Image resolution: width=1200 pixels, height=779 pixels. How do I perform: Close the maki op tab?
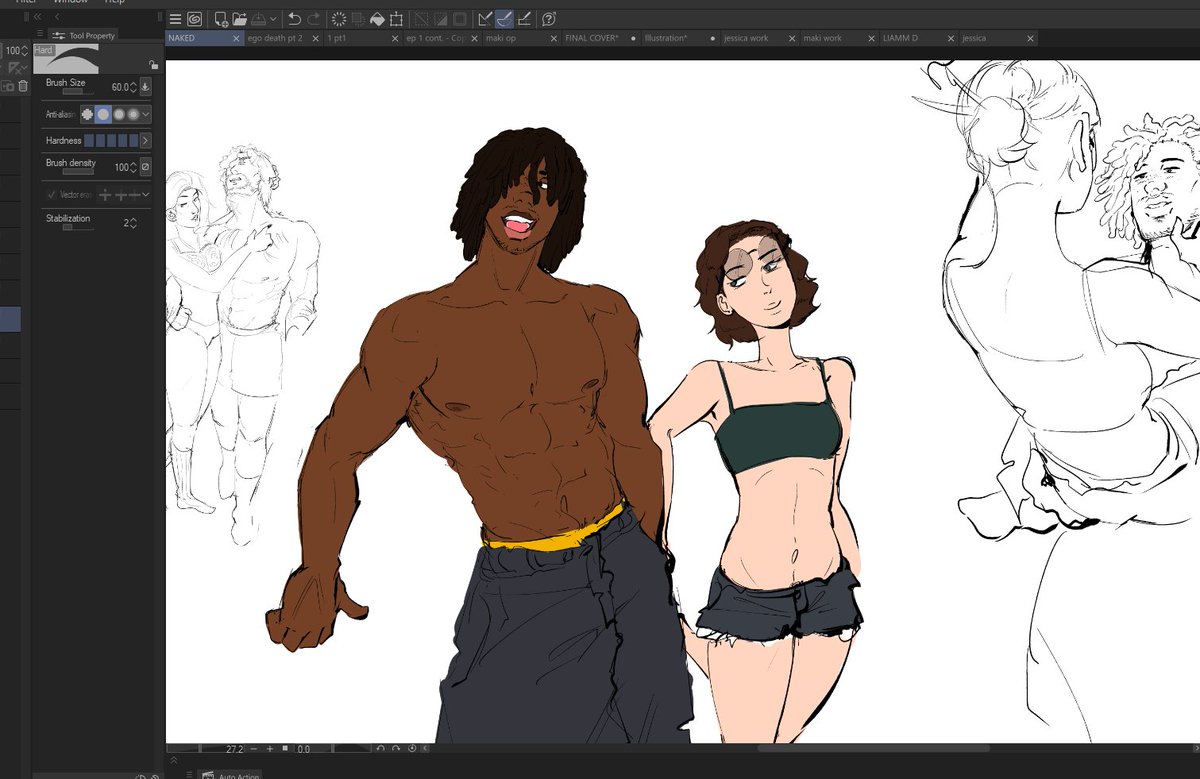click(554, 38)
